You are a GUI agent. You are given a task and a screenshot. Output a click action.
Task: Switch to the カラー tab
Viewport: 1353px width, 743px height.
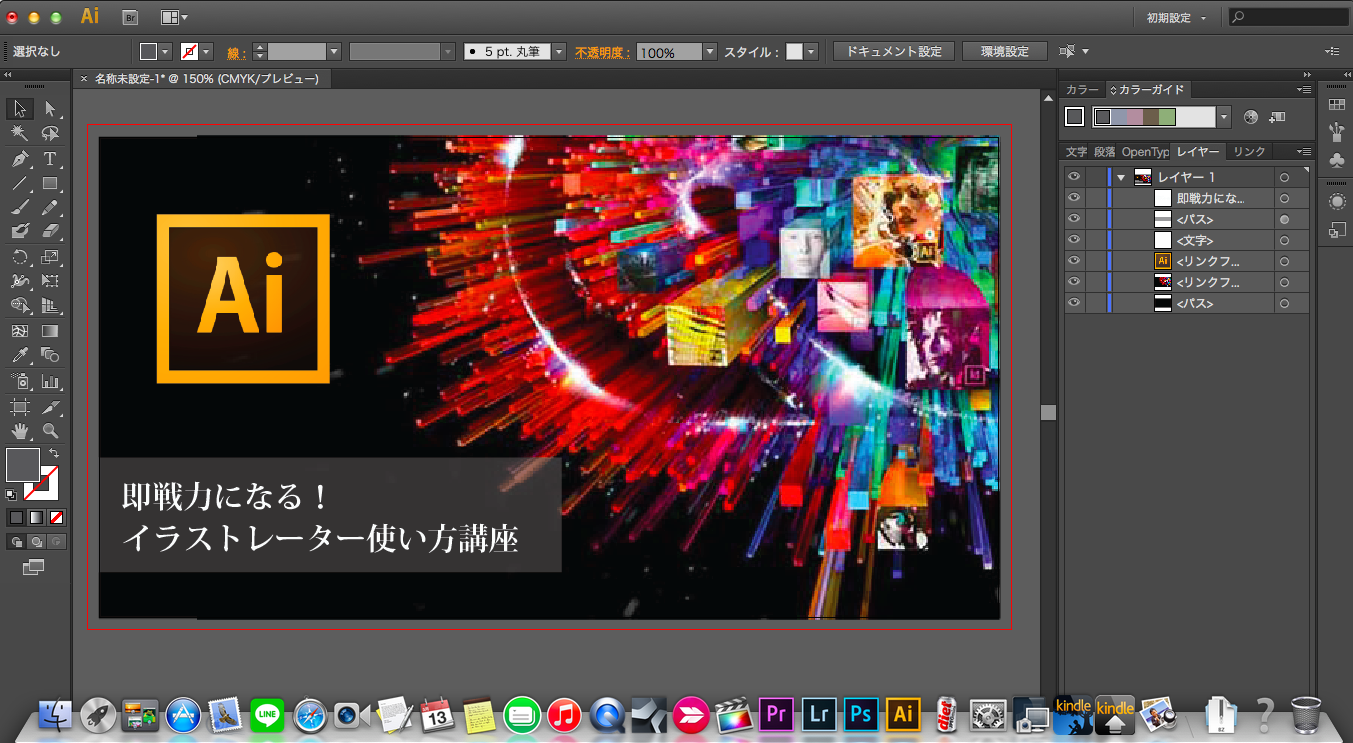pyautogui.click(x=1082, y=89)
